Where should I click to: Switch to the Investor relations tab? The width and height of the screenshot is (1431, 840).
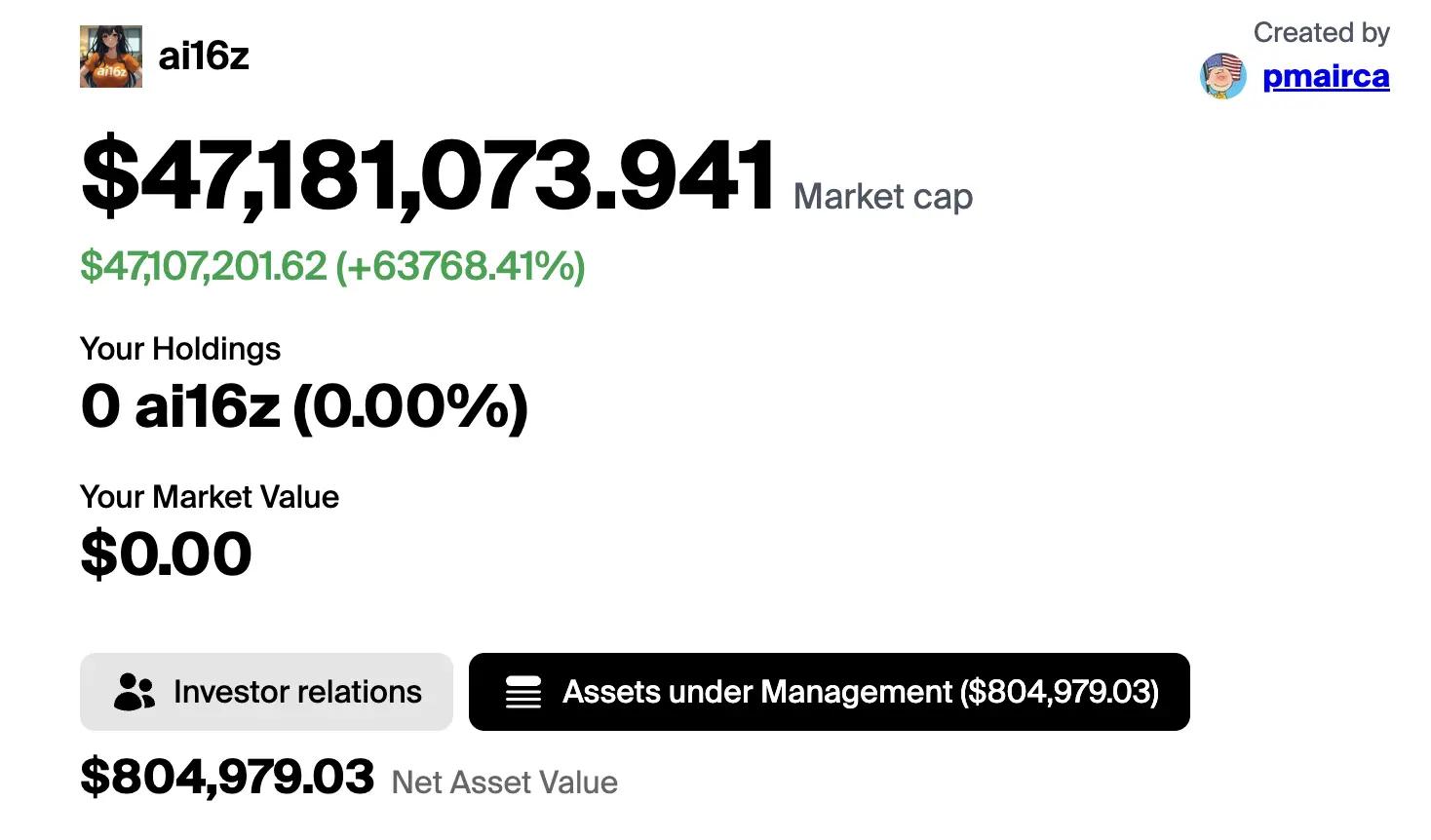(x=266, y=692)
